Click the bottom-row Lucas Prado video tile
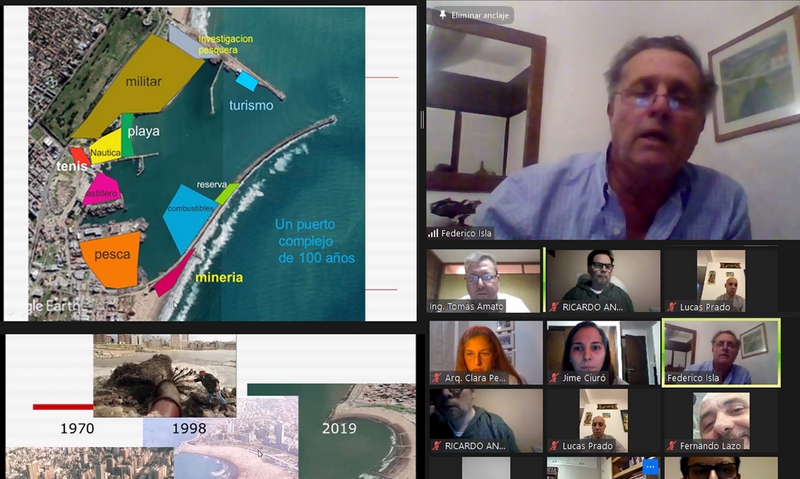Viewport: 800px width, 479px height. tap(602, 420)
